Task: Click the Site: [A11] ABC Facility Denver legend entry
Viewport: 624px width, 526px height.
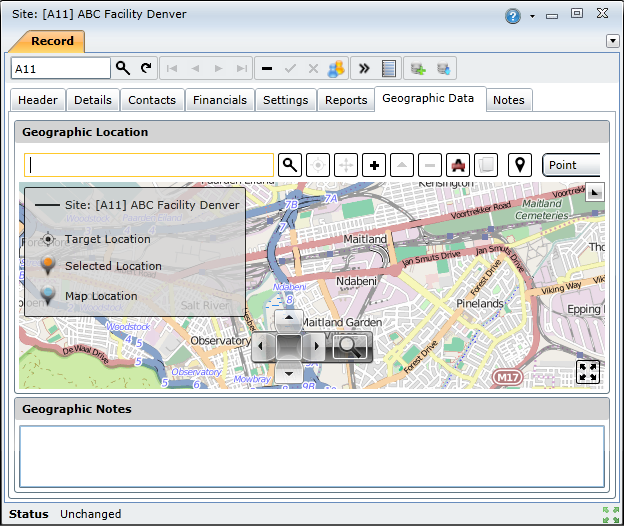Action: [x=137, y=205]
